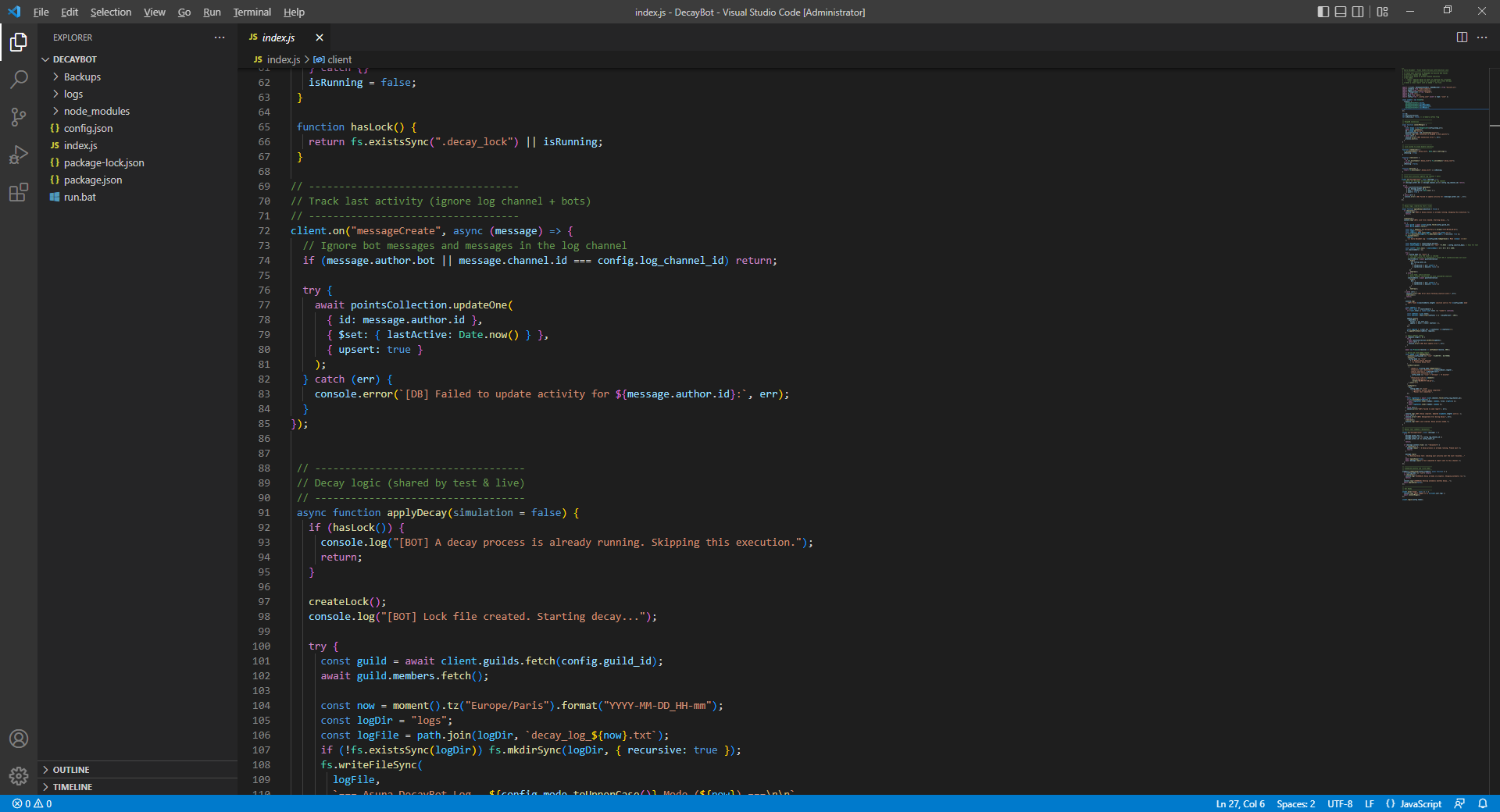Click the JavaScript language mode button
This screenshot has width=1500, height=812.
pyautogui.click(x=1420, y=803)
